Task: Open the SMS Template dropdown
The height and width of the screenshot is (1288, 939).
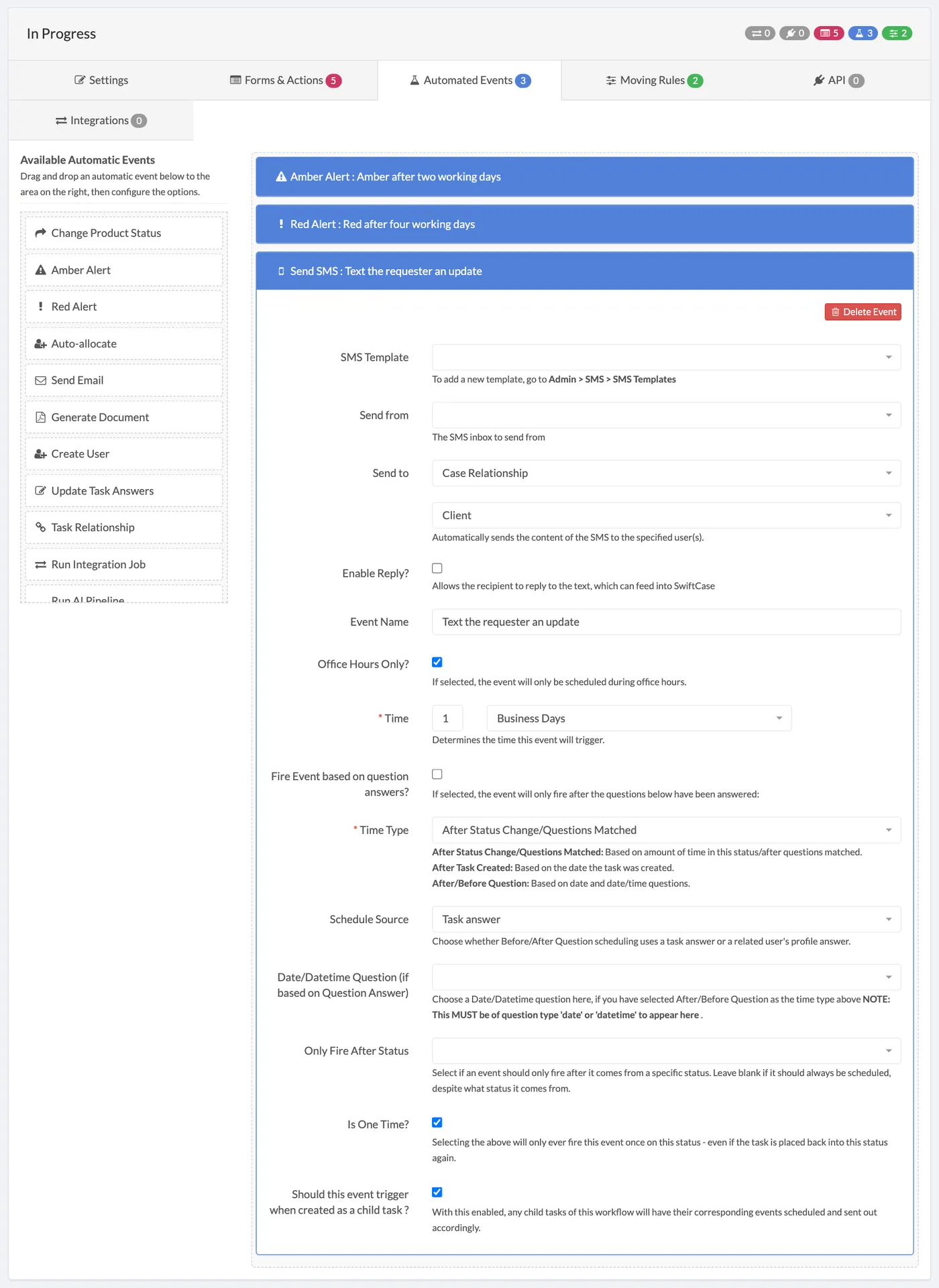Action: (x=666, y=357)
